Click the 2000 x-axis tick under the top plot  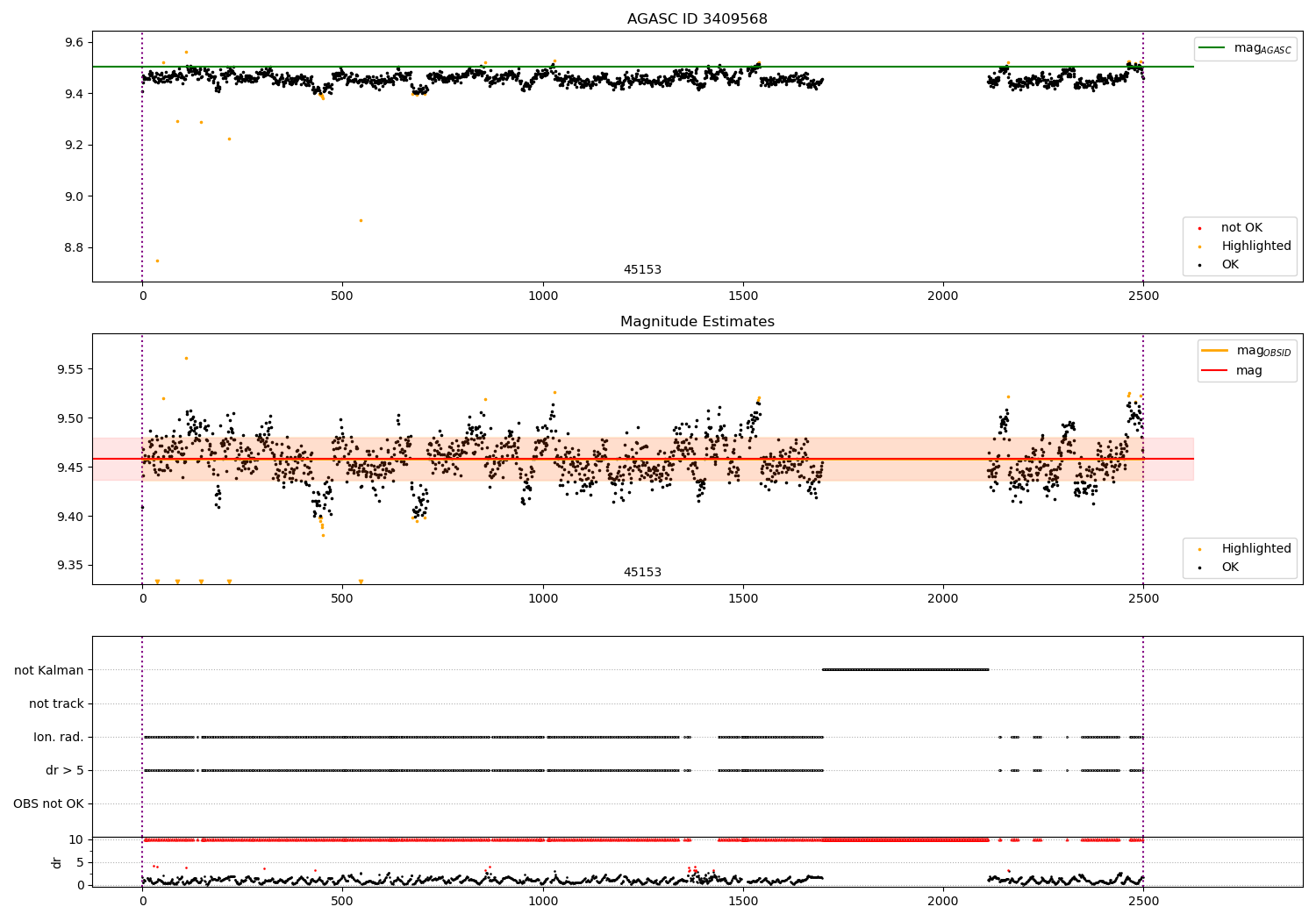[943, 296]
